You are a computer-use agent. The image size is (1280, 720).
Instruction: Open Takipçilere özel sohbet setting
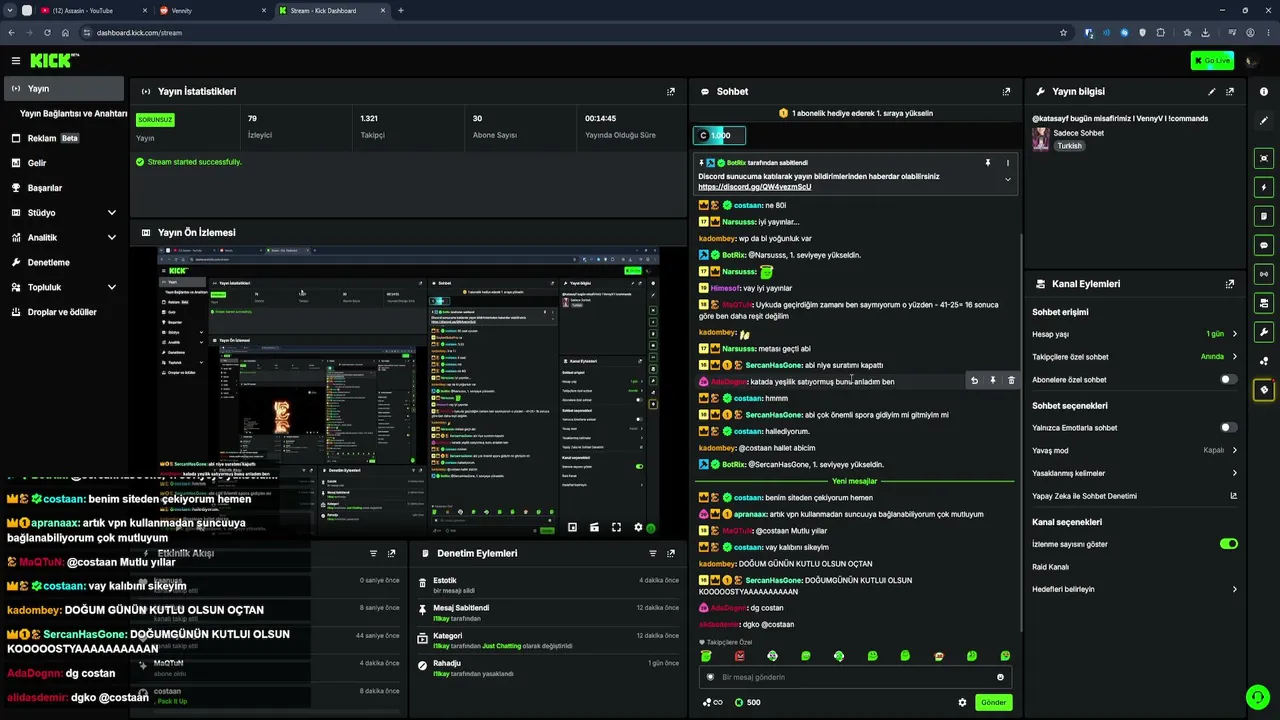1135,357
